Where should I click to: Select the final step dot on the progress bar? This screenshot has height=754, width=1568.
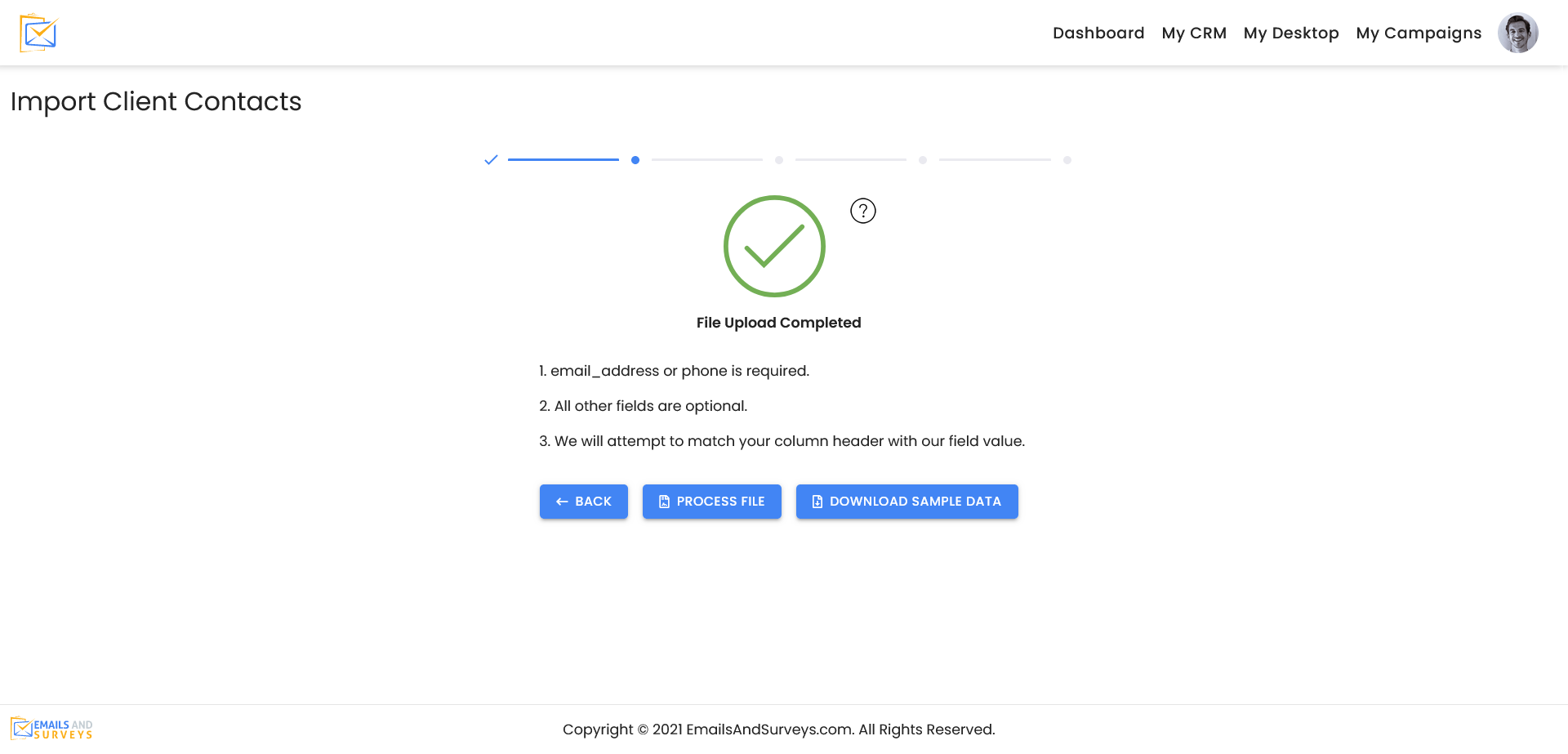(x=1067, y=160)
